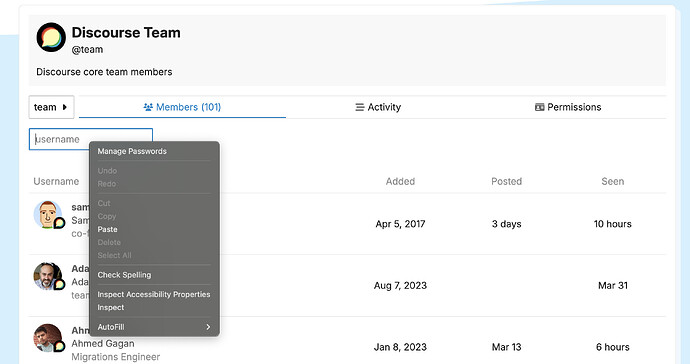Sort by the Username column header
The height and width of the screenshot is (364, 690).
point(56,181)
